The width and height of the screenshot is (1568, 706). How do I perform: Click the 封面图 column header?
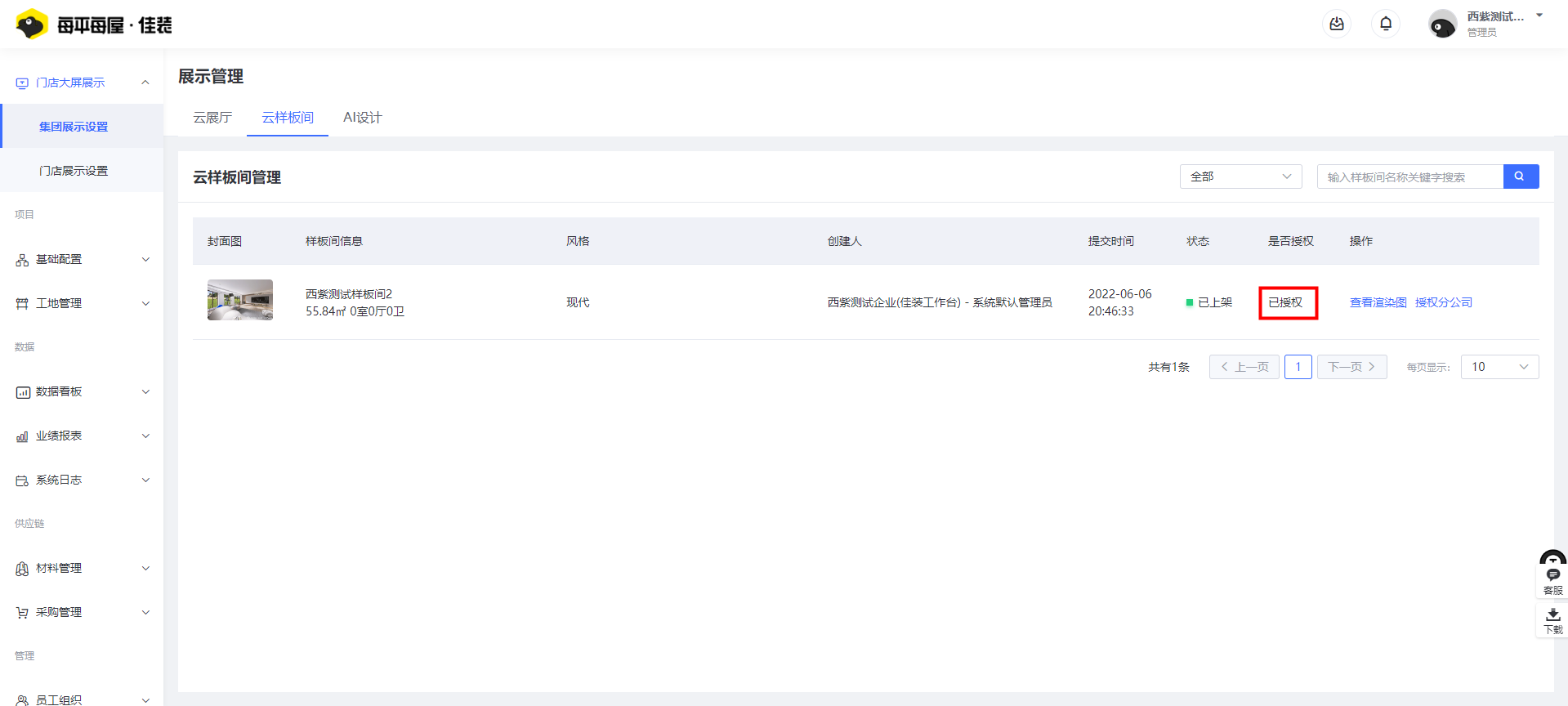coord(225,241)
